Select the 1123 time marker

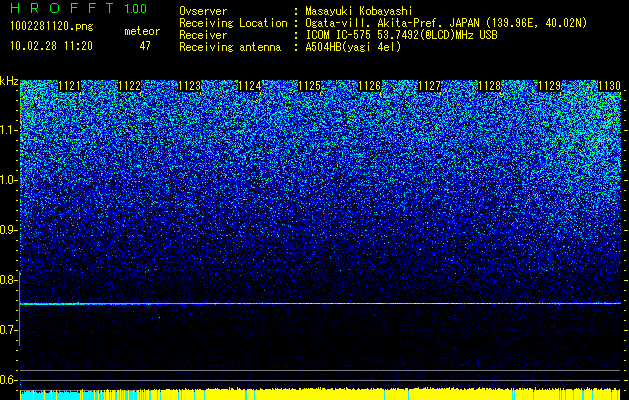[x=189, y=86]
